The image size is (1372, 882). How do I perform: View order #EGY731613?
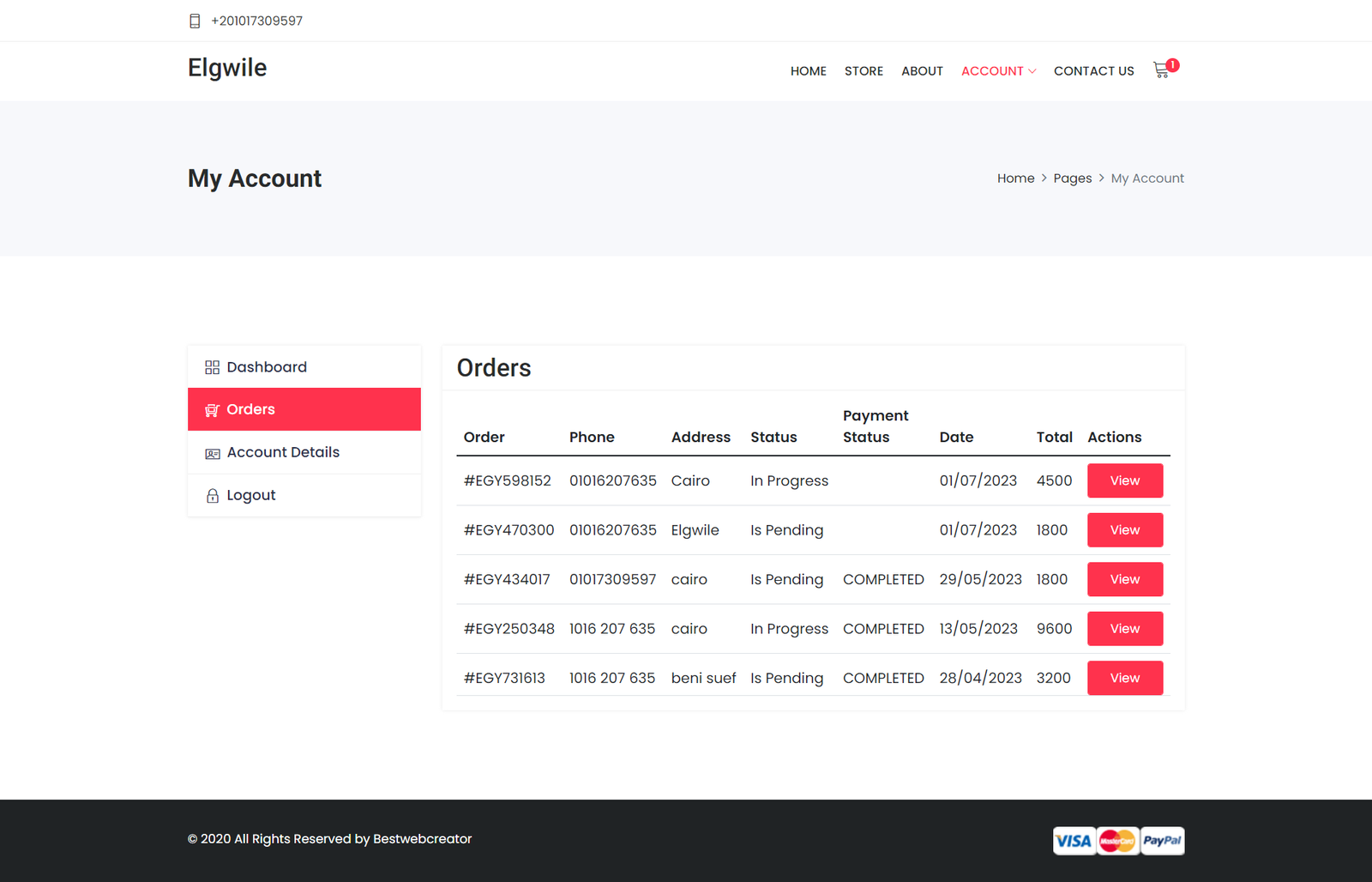click(x=1124, y=678)
